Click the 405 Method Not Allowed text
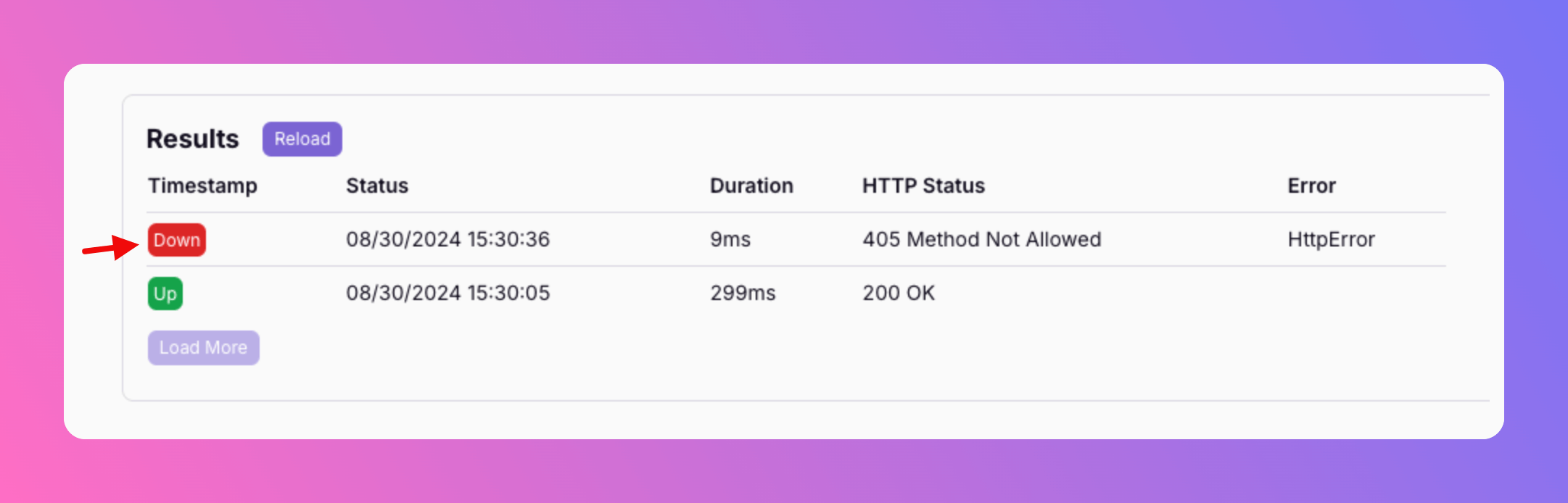The image size is (1568, 503). [x=982, y=239]
